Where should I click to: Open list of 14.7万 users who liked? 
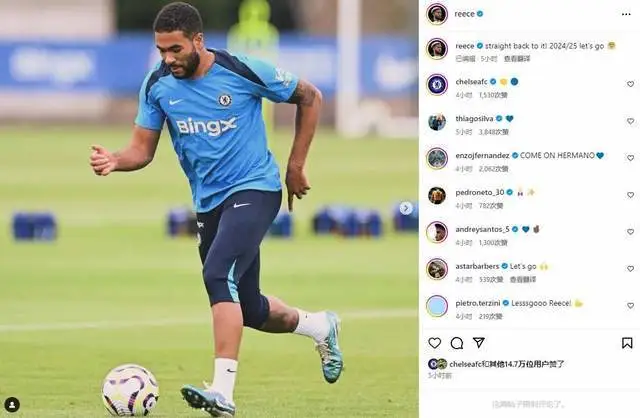507,364
